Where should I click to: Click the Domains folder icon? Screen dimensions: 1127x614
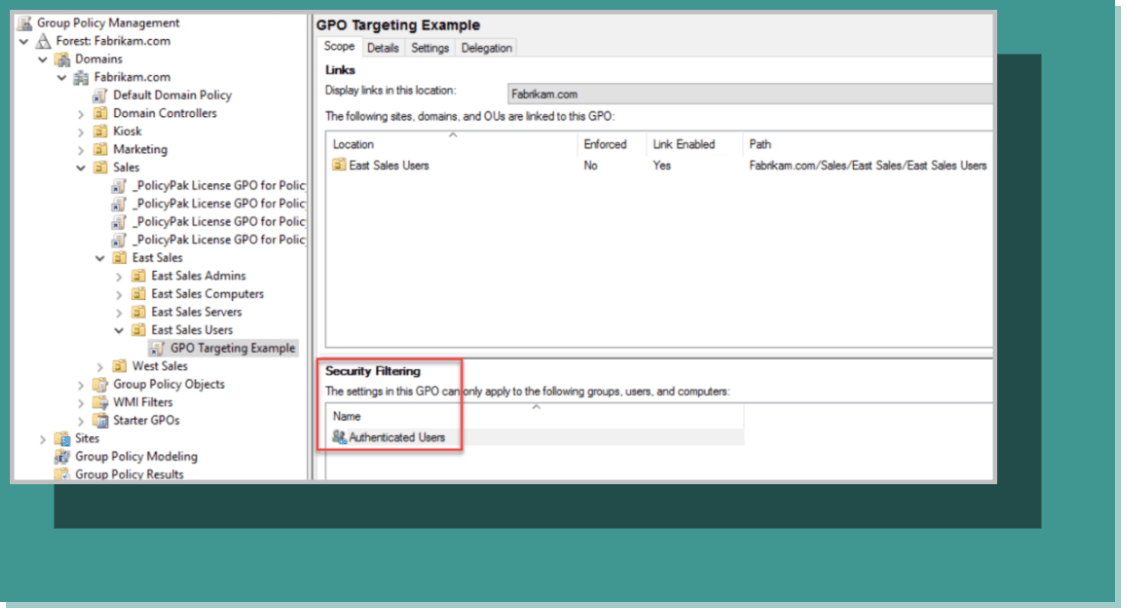[x=63, y=59]
